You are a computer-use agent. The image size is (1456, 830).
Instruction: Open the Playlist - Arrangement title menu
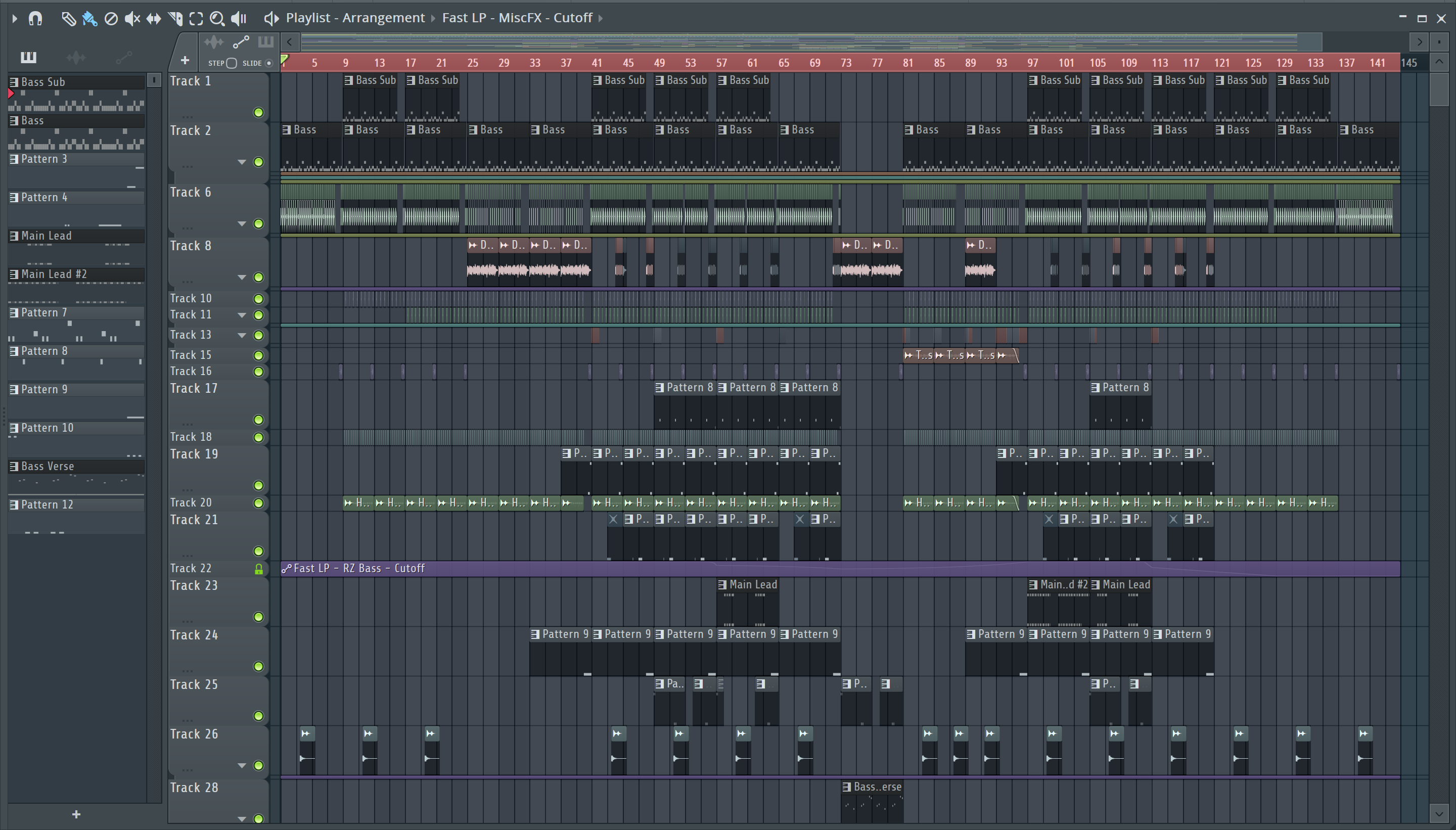[355, 18]
